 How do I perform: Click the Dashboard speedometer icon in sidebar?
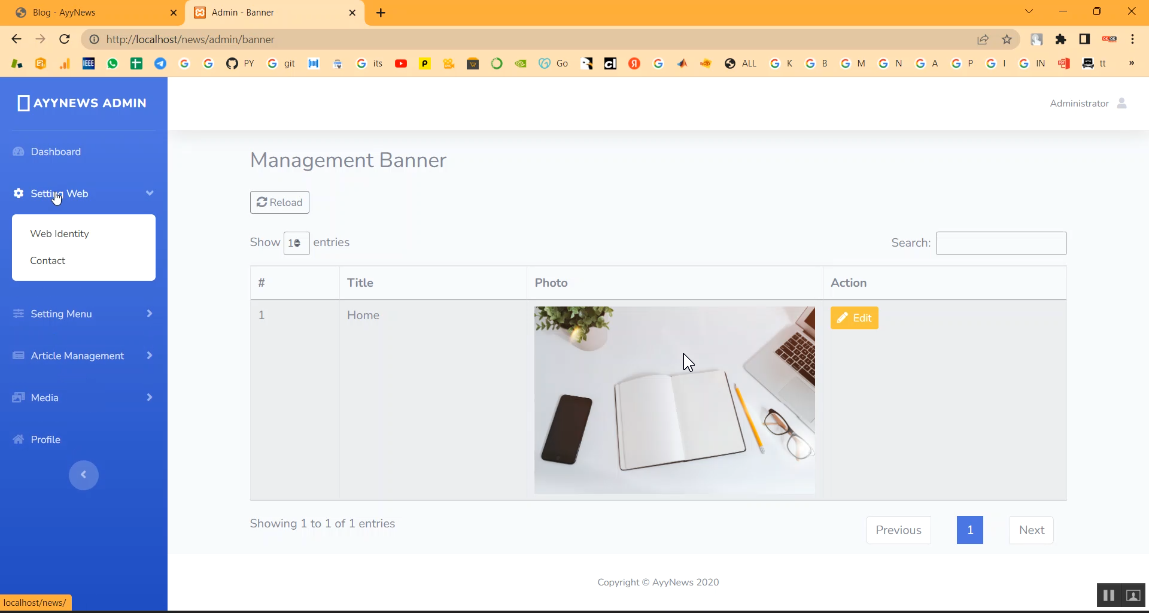click(18, 152)
